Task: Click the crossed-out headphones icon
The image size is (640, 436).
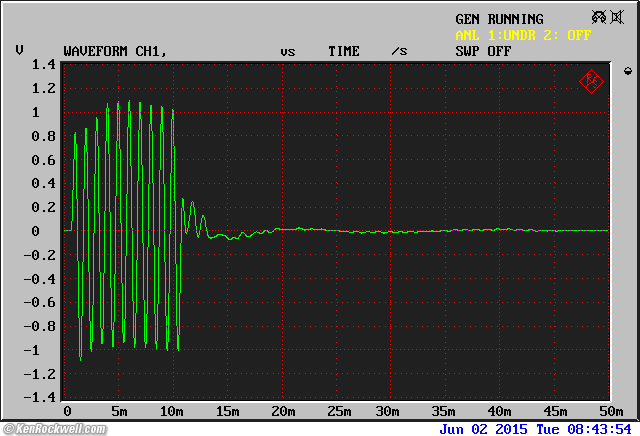Action: coord(599,17)
